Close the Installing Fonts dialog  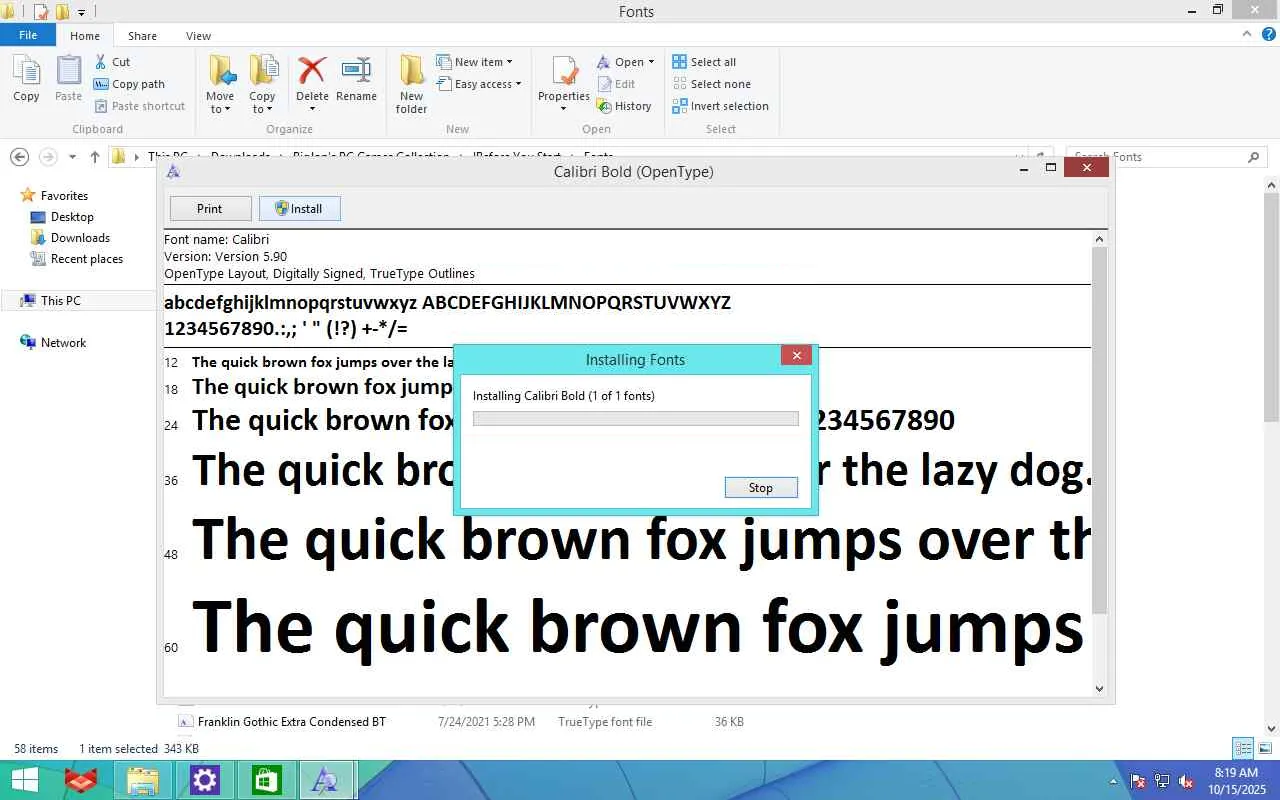796,355
